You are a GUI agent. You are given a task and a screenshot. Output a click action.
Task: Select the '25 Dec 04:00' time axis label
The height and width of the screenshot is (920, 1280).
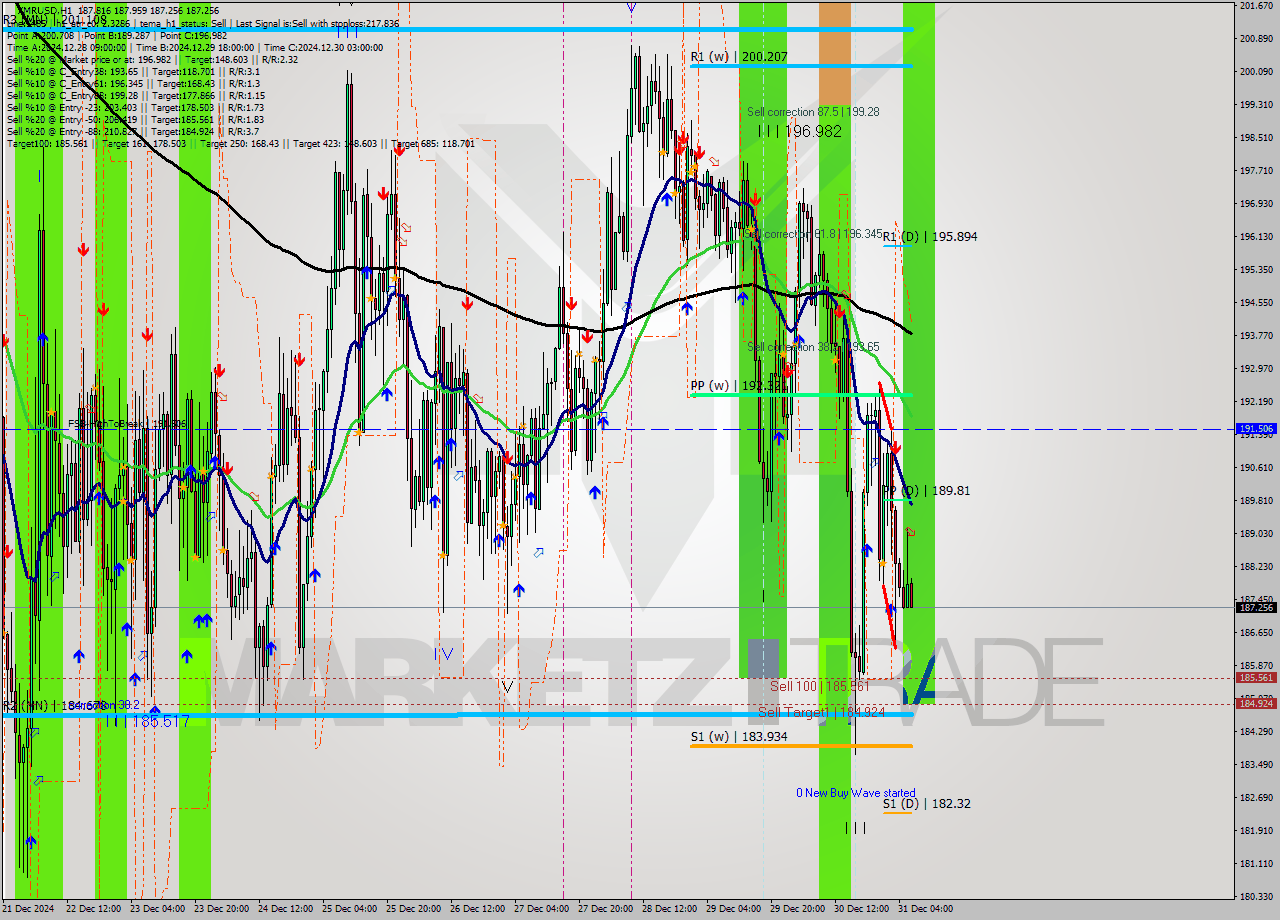[x=349, y=909]
